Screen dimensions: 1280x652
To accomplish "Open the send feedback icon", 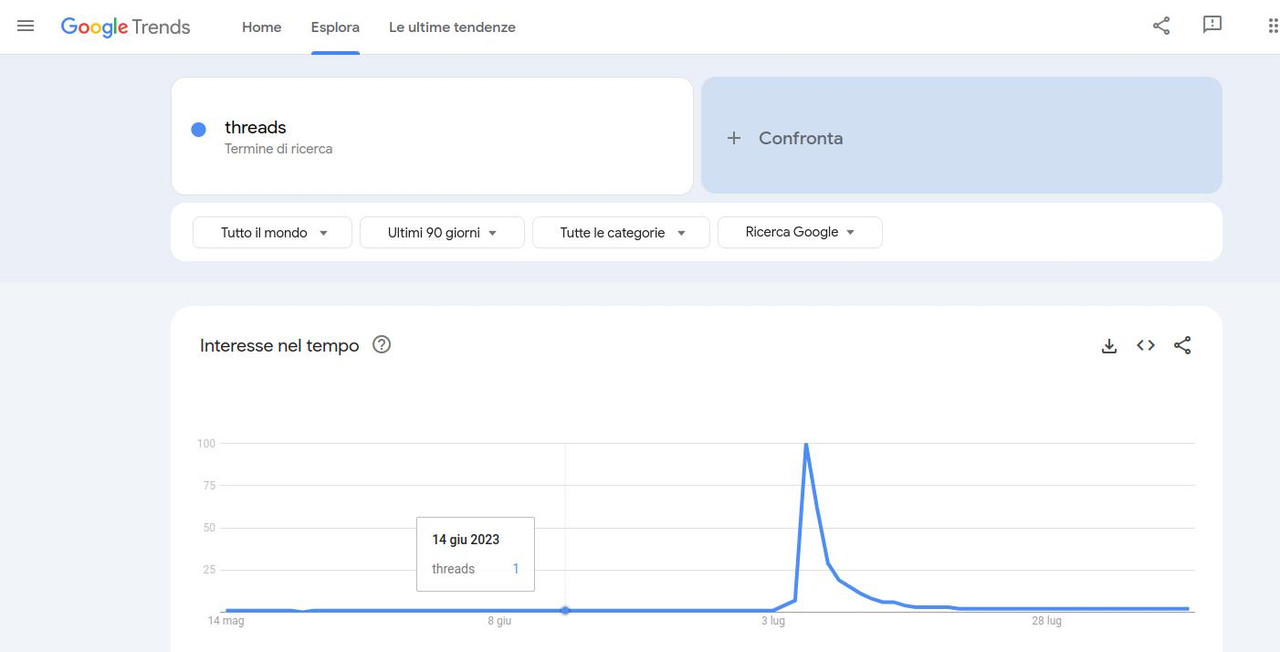I will pos(1212,26).
